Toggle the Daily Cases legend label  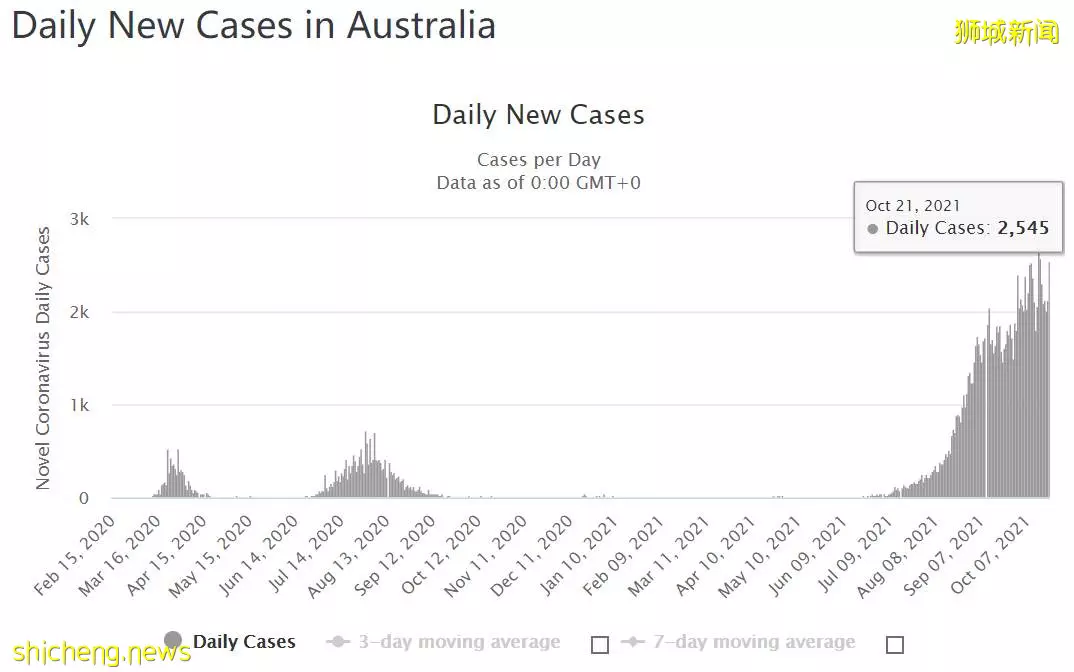245,642
